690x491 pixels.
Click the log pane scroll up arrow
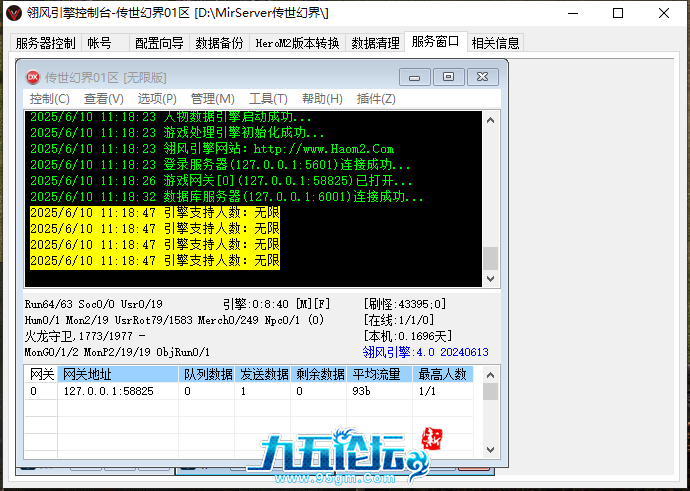pos(491,120)
